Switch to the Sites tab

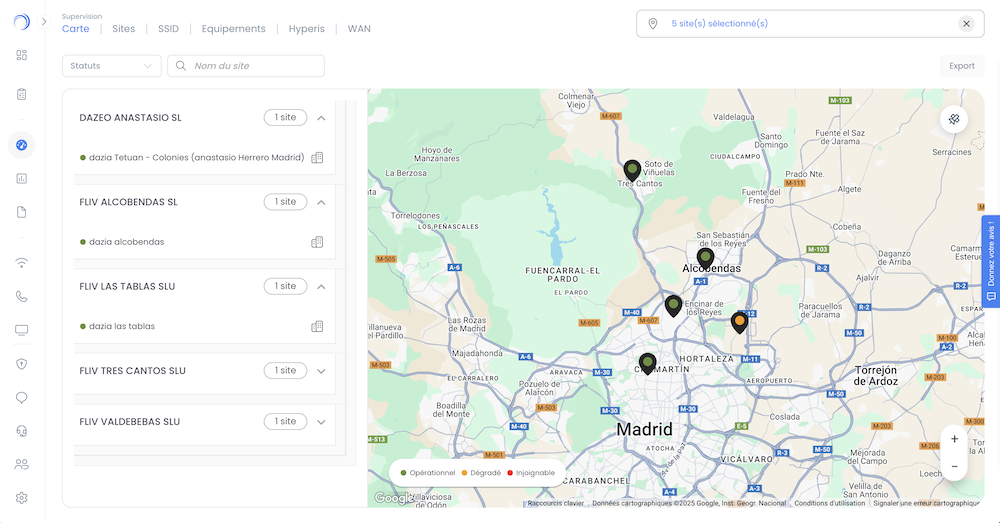tap(123, 29)
